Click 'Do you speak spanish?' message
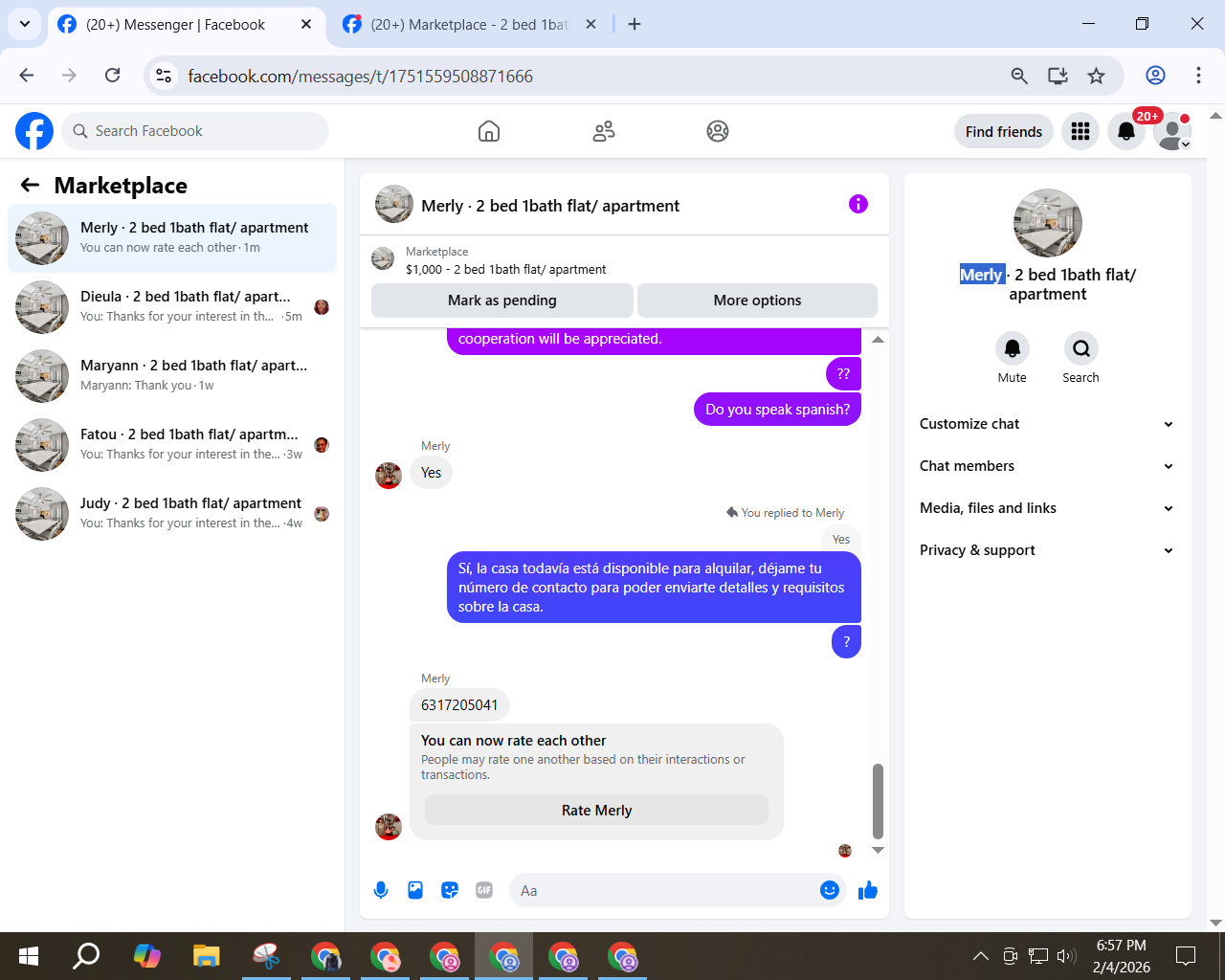Screen dimensions: 1225x980 tap(777, 409)
